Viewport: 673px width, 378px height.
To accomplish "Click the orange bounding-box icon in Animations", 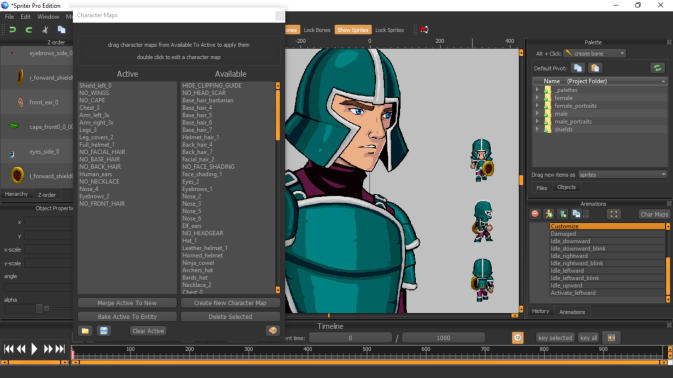I will 614,214.
